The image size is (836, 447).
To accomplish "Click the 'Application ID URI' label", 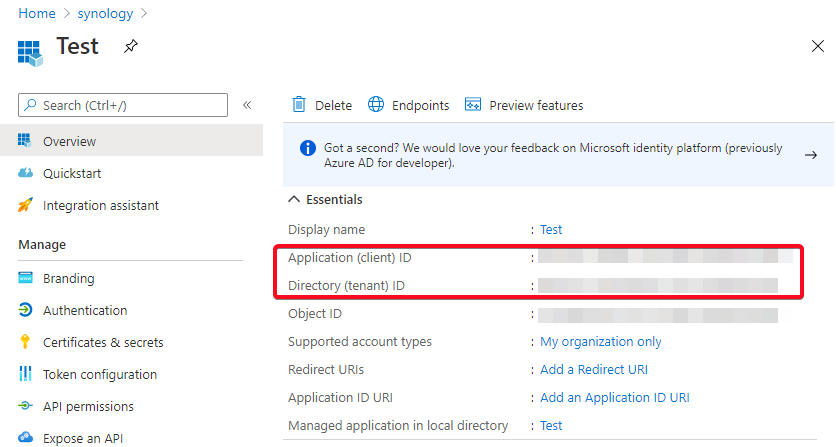I will tap(340, 397).
